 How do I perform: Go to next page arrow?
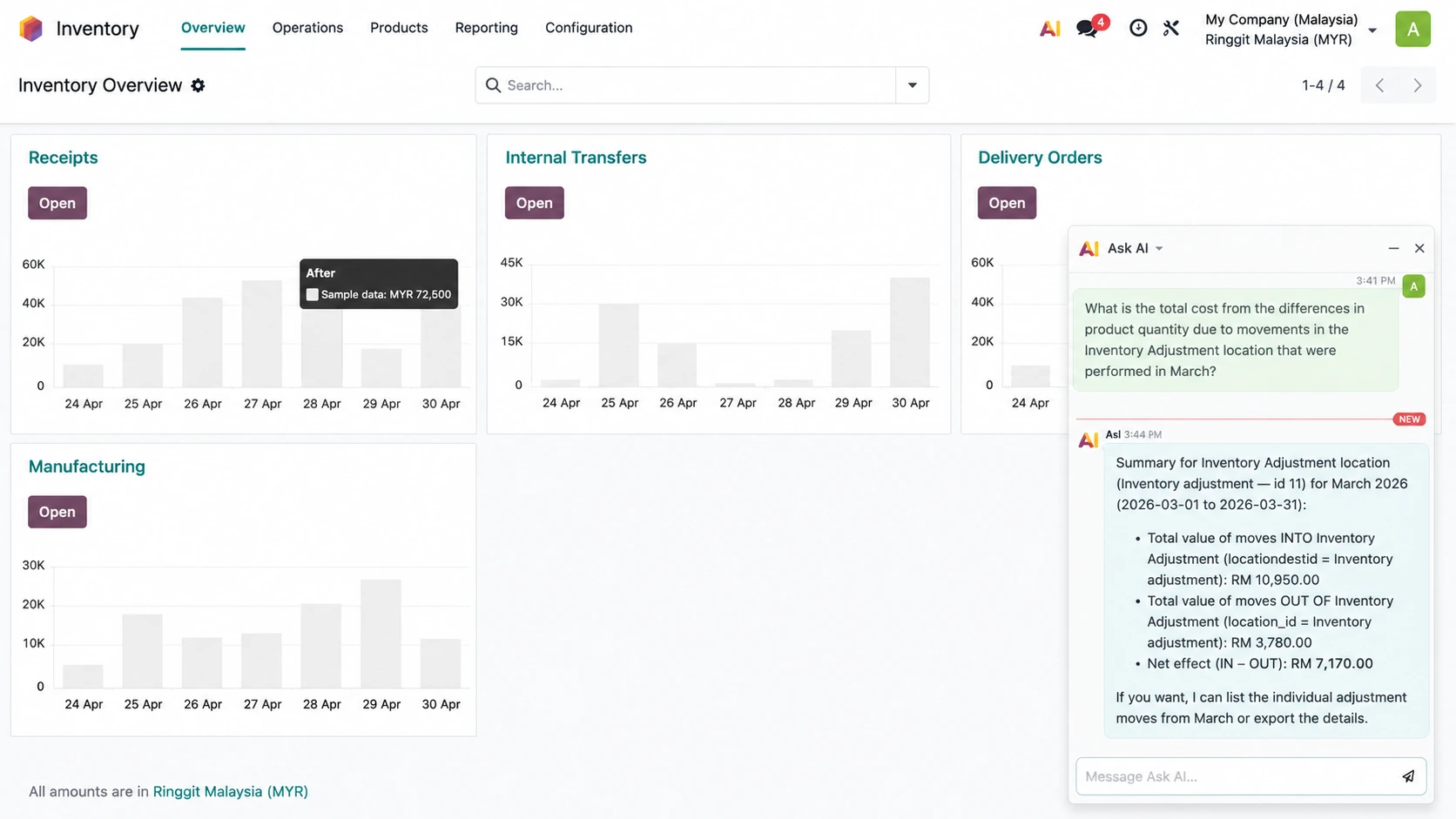1418,85
